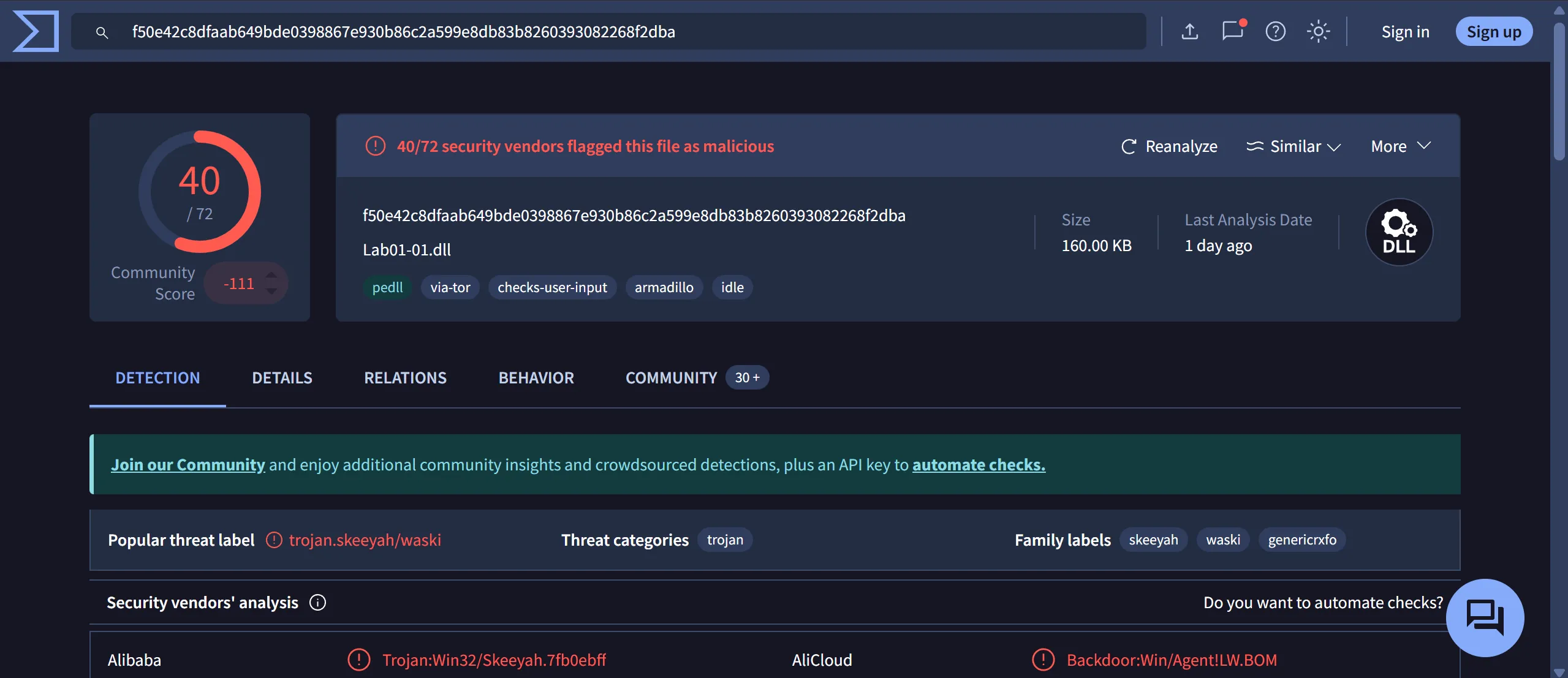The height and width of the screenshot is (678, 1568).
Task: Click the Reanalyze button
Action: (1168, 146)
